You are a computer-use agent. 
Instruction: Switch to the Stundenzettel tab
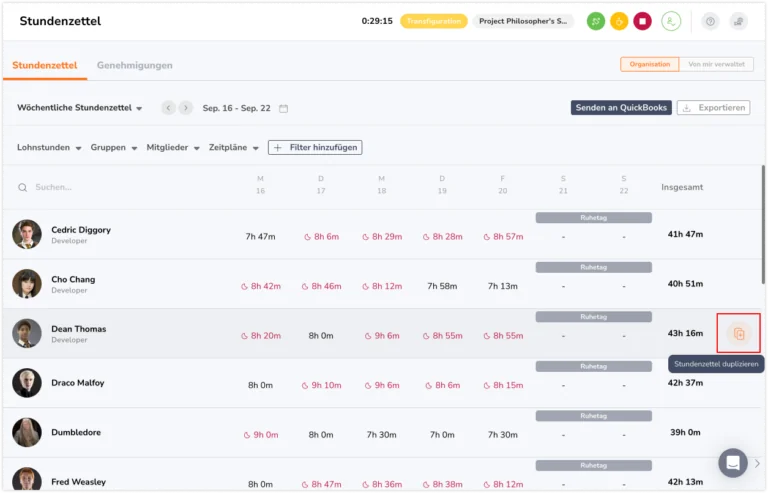tap(45, 65)
